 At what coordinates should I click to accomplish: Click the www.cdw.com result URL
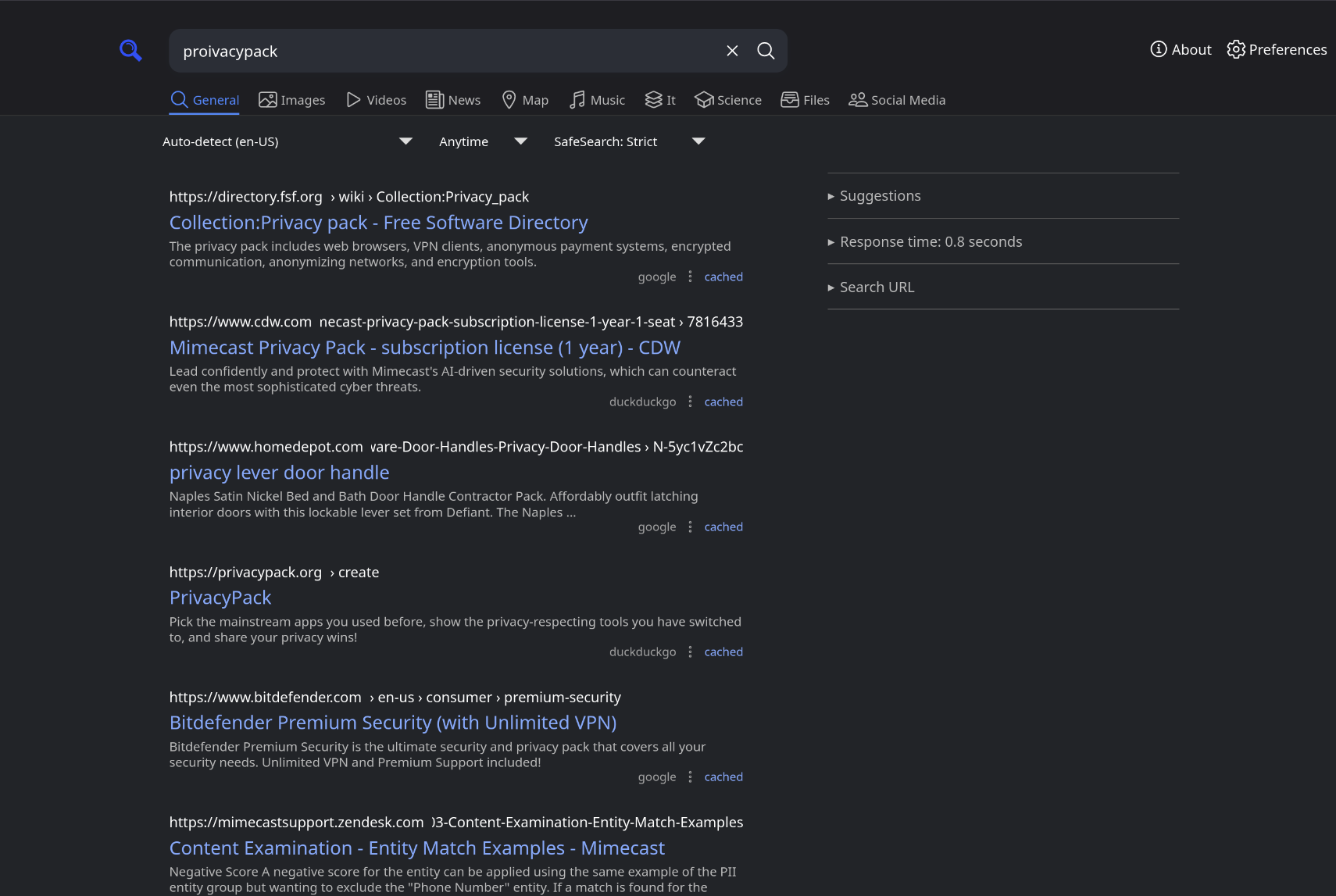[x=456, y=322]
